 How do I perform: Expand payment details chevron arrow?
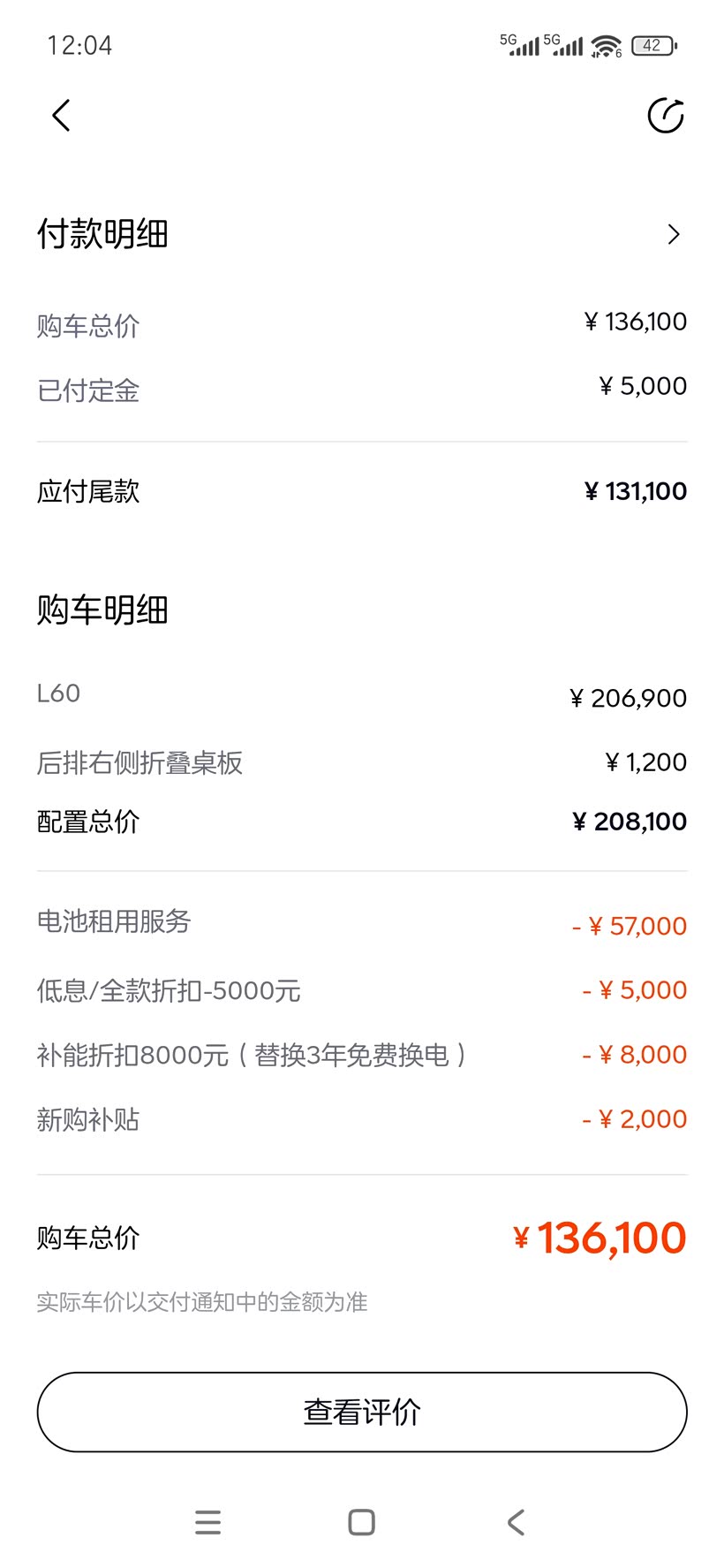tap(674, 234)
